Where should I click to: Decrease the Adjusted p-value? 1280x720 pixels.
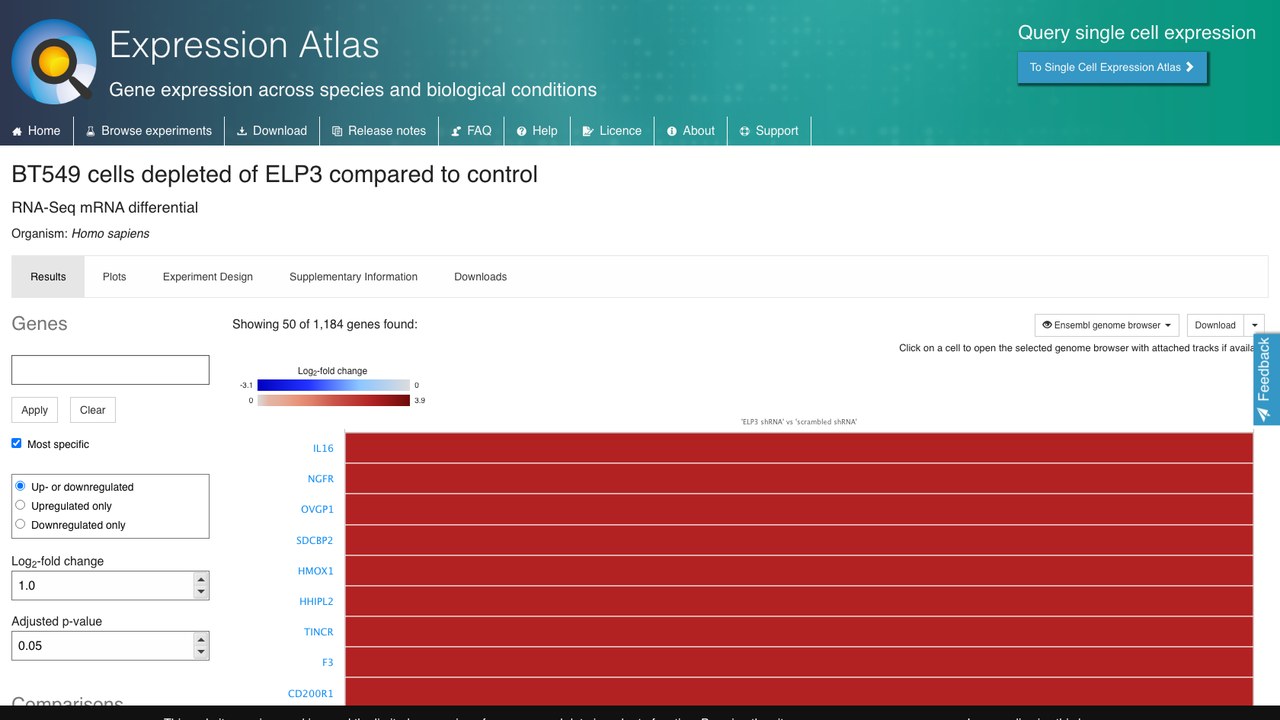click(x=201, y=652)
